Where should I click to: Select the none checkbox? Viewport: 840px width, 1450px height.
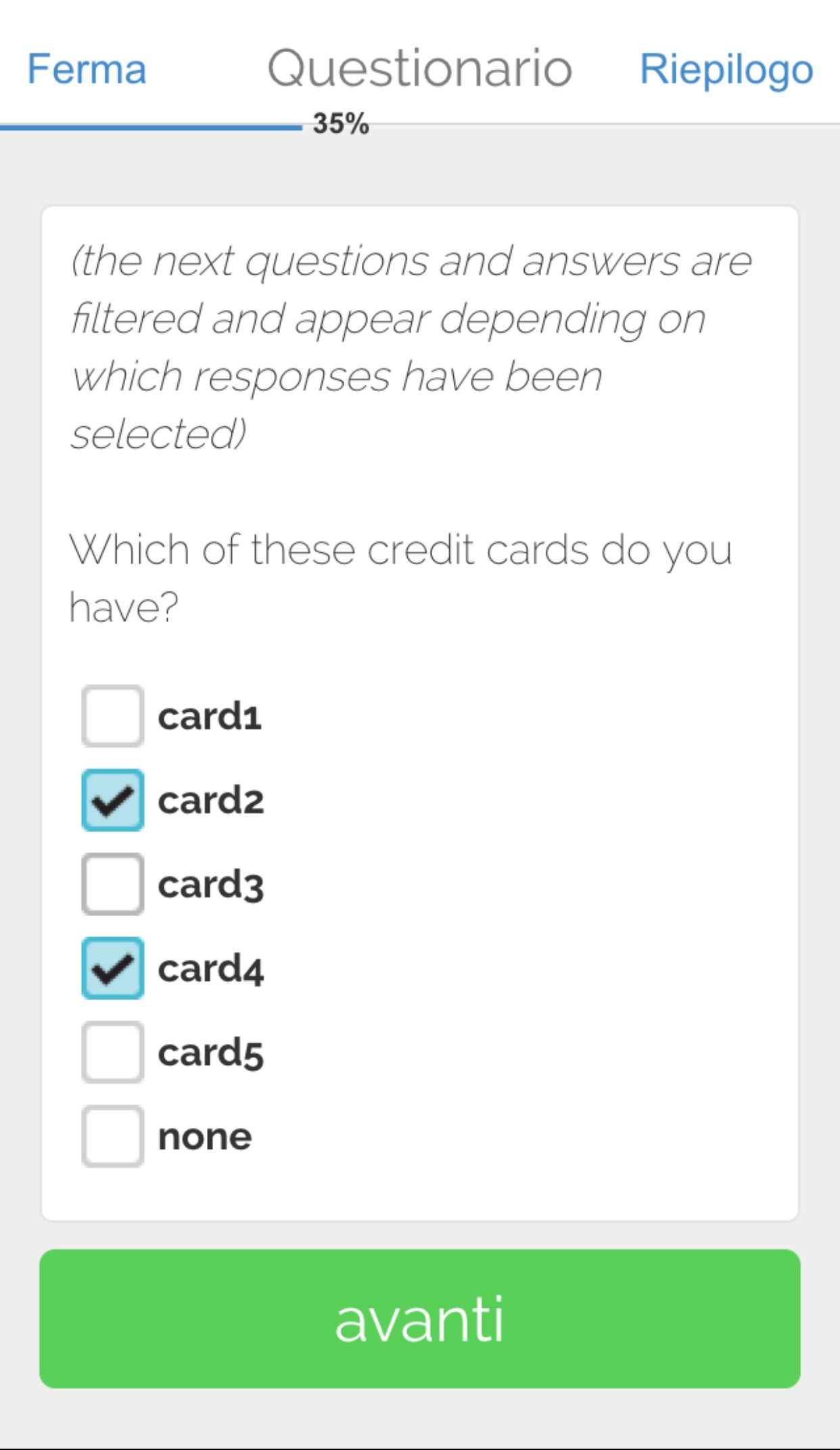pos(112,1136)
